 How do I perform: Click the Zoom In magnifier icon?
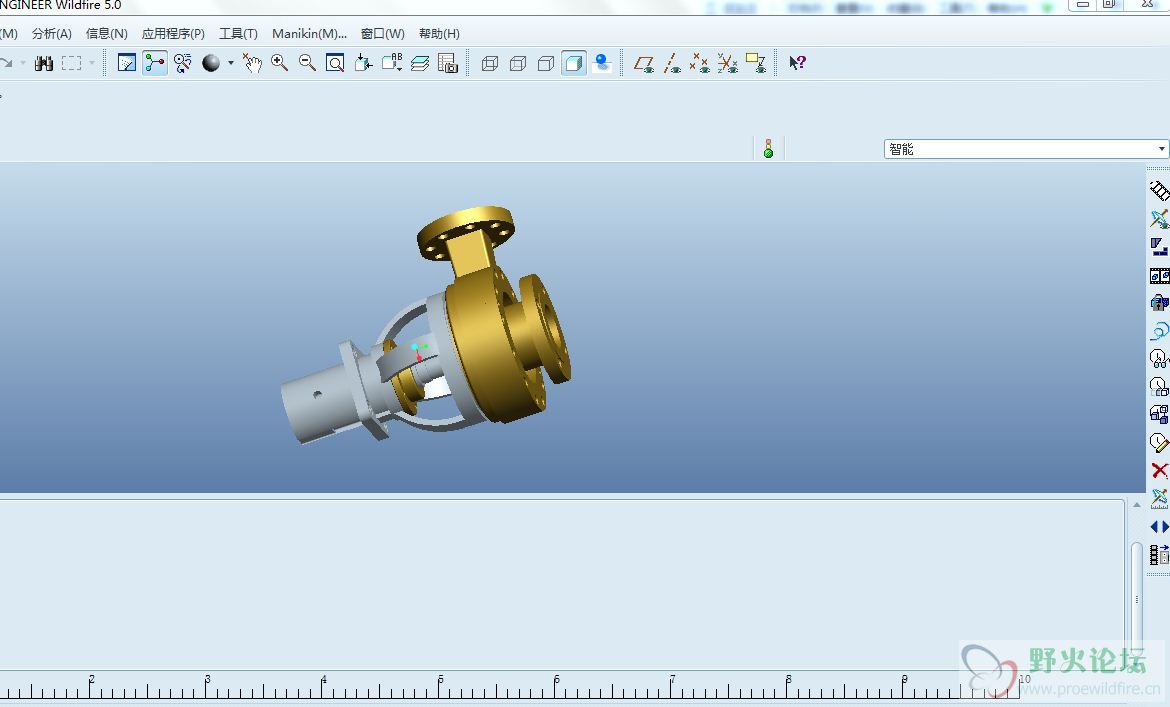[280, 63]
